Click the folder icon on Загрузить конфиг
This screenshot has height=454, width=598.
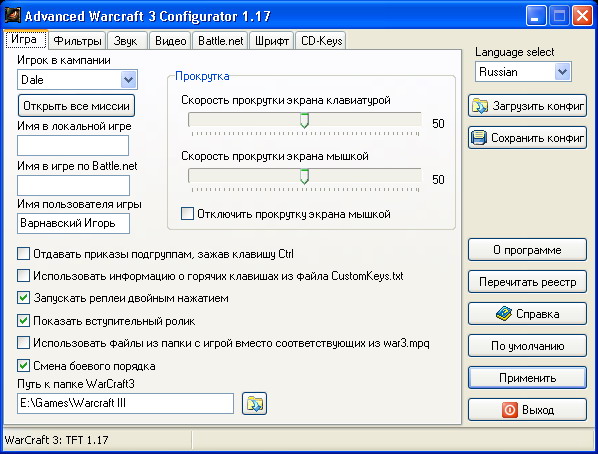click(479, 106)
